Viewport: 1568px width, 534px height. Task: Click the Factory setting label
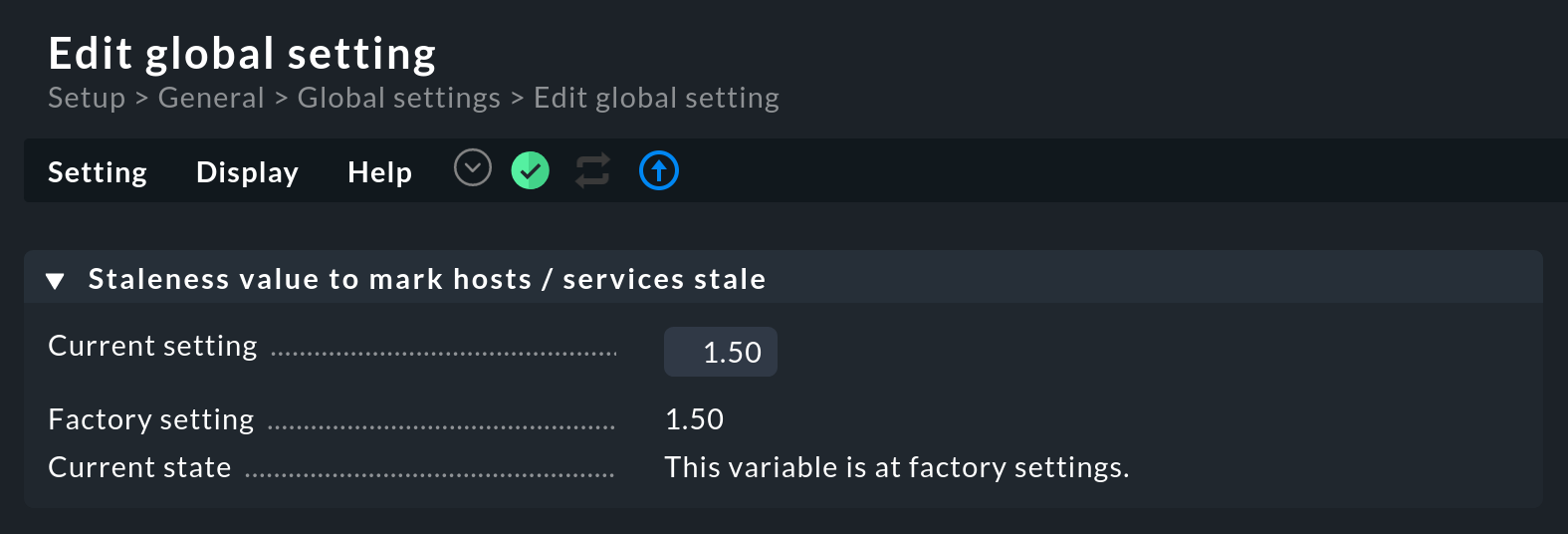click(x=151, y=419)
